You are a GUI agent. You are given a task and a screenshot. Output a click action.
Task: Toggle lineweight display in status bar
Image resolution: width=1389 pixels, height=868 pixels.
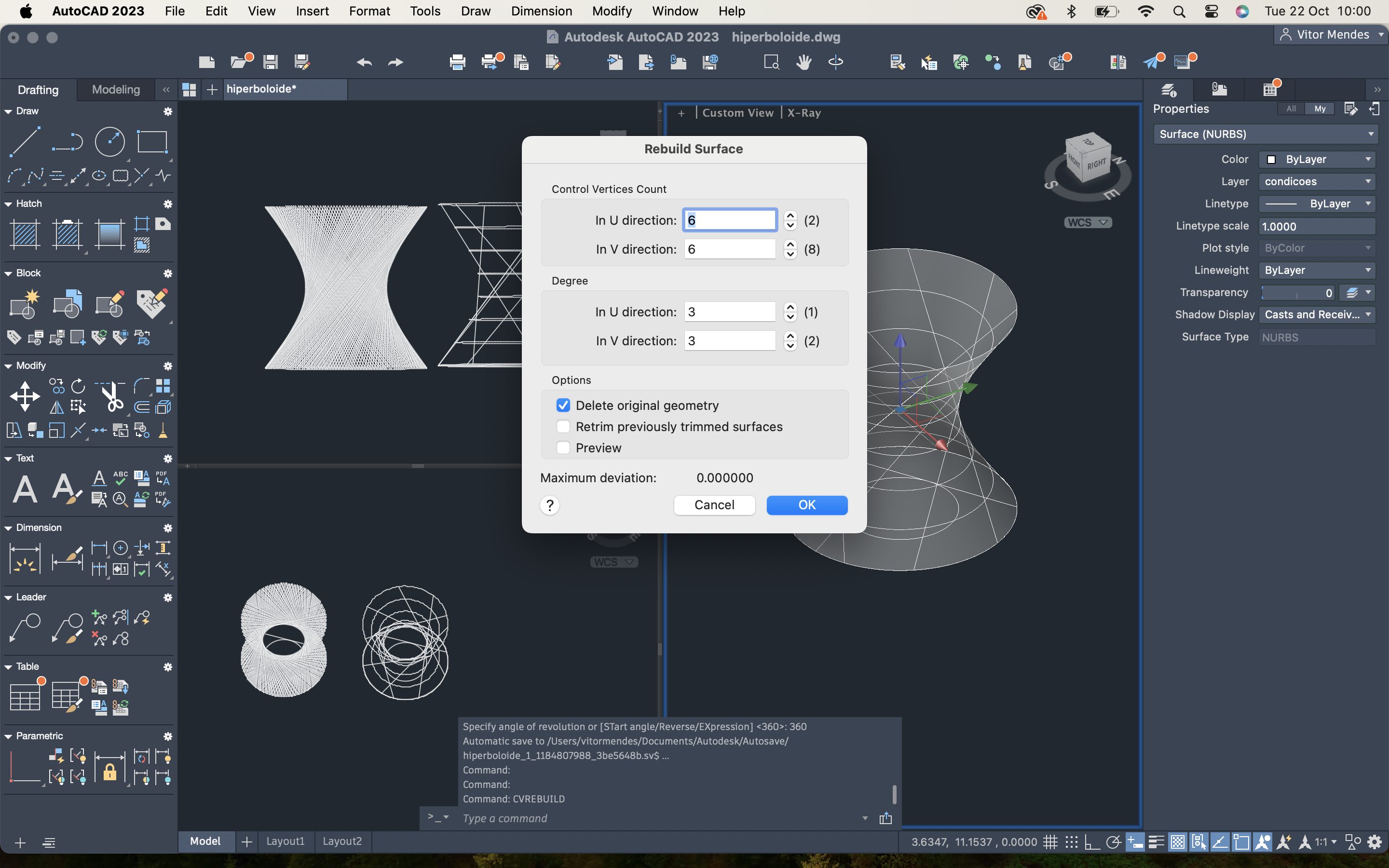tap(1156, 842)
